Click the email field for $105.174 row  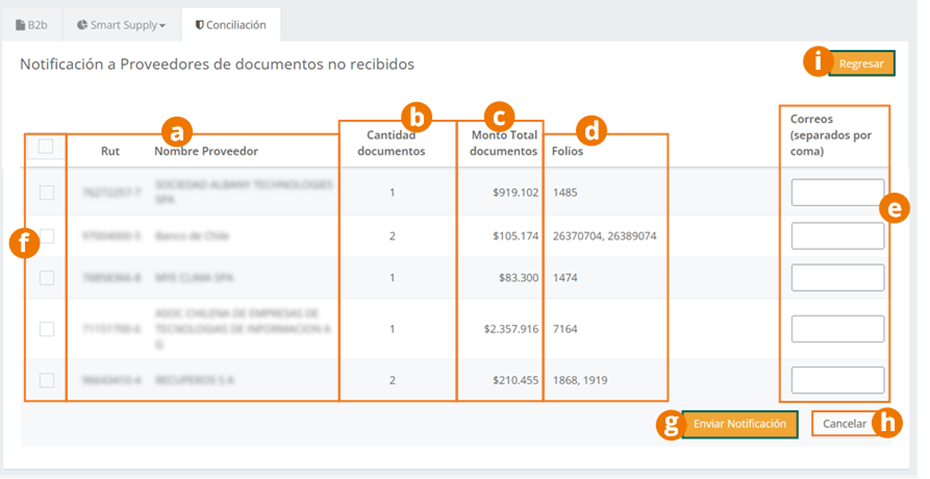pyautogui.click(x=837, y=236)
